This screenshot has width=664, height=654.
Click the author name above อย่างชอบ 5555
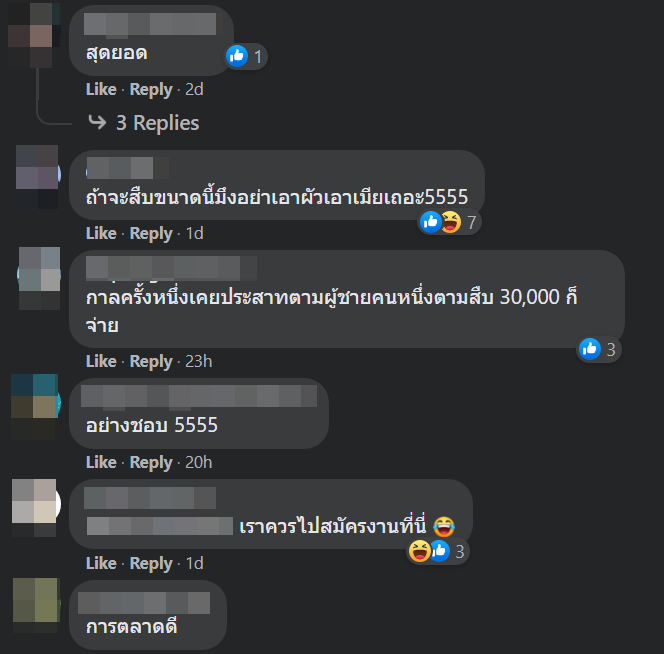199,396
